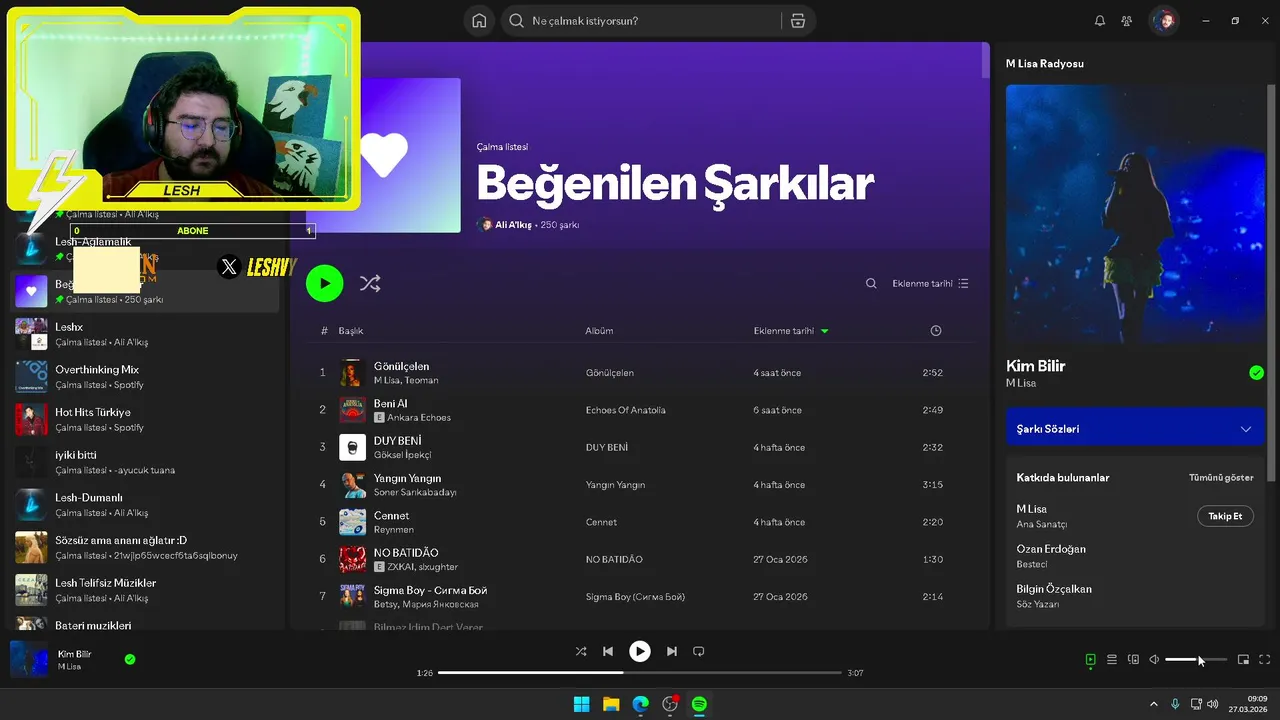
Task: Mute the volume speaker icon
Action: pyautogui.click(x=1154, y=660)
